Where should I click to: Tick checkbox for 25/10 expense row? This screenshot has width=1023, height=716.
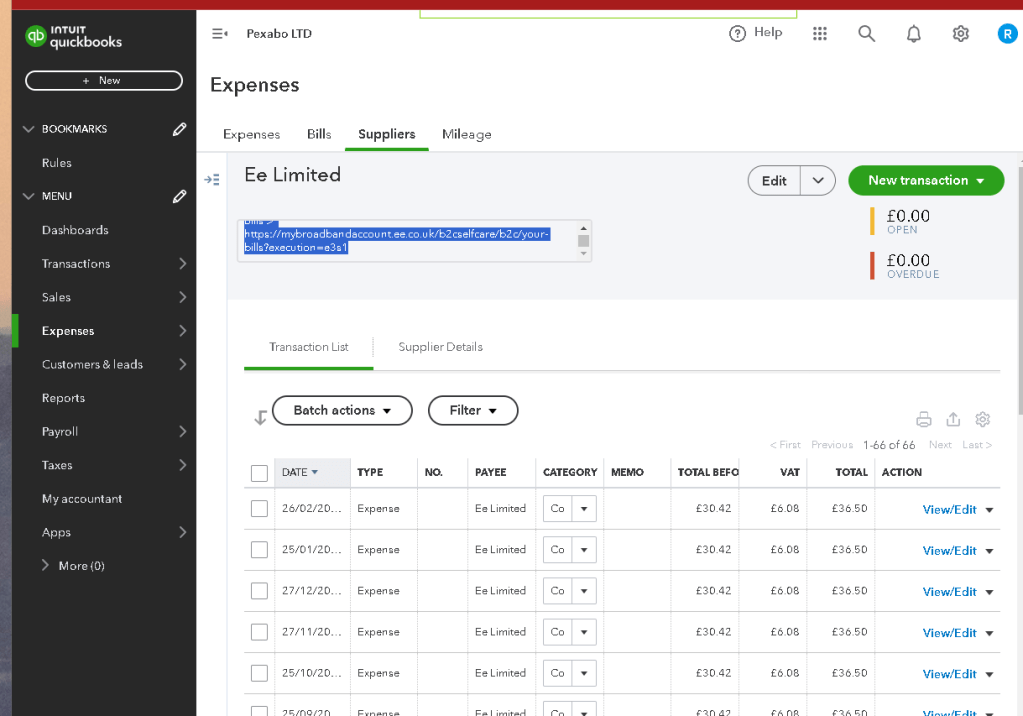(259, 673)
